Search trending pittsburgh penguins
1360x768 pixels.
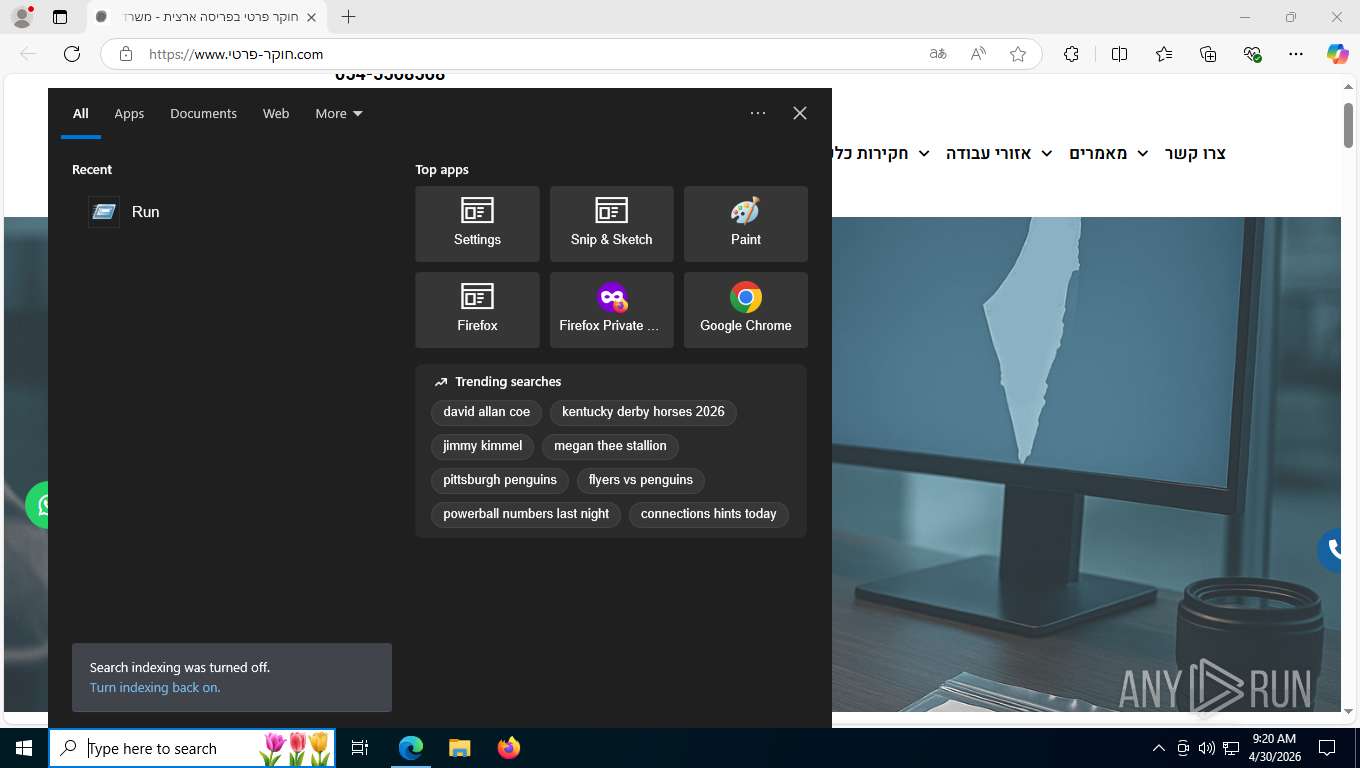pos(500,480)
